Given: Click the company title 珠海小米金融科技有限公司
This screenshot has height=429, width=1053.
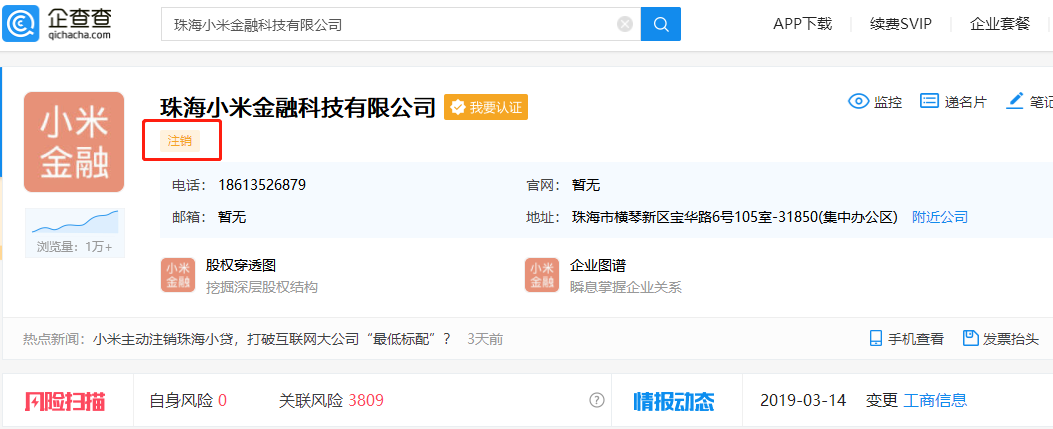Looking at the screenshot, I should click(x=298, y=107).
